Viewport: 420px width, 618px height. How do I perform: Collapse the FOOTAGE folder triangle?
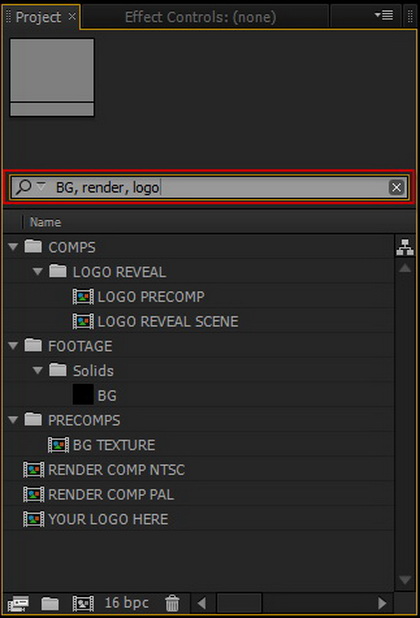(x=13, y=346)
